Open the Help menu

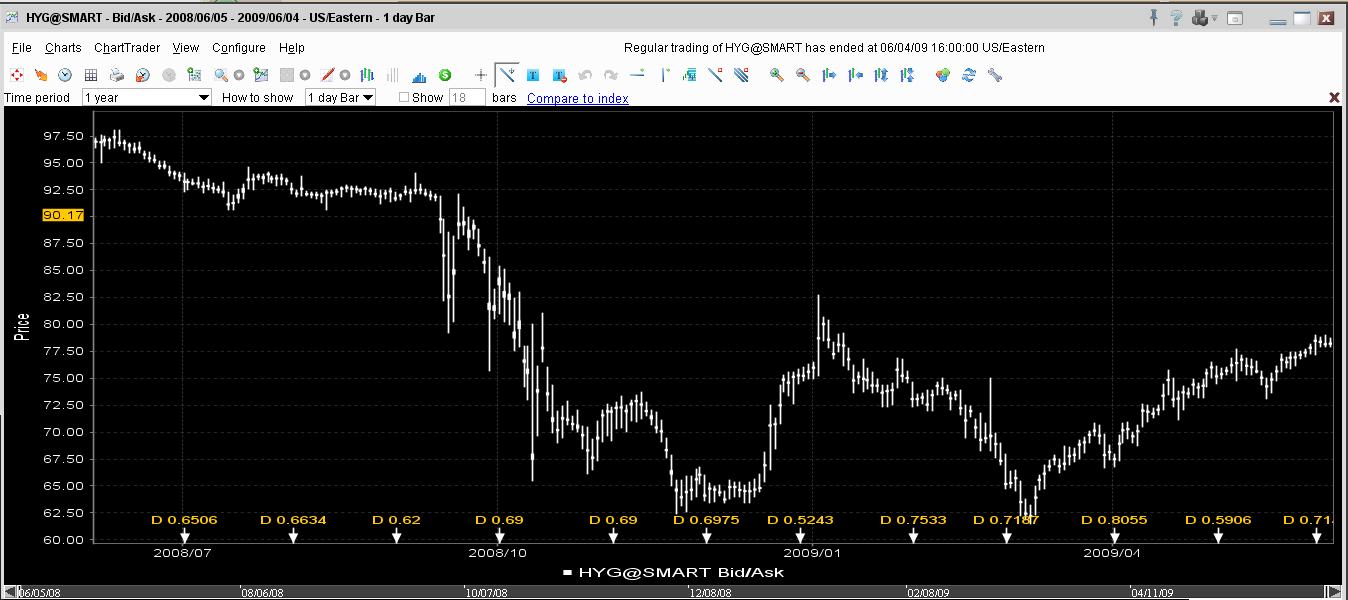coord(292,47)
